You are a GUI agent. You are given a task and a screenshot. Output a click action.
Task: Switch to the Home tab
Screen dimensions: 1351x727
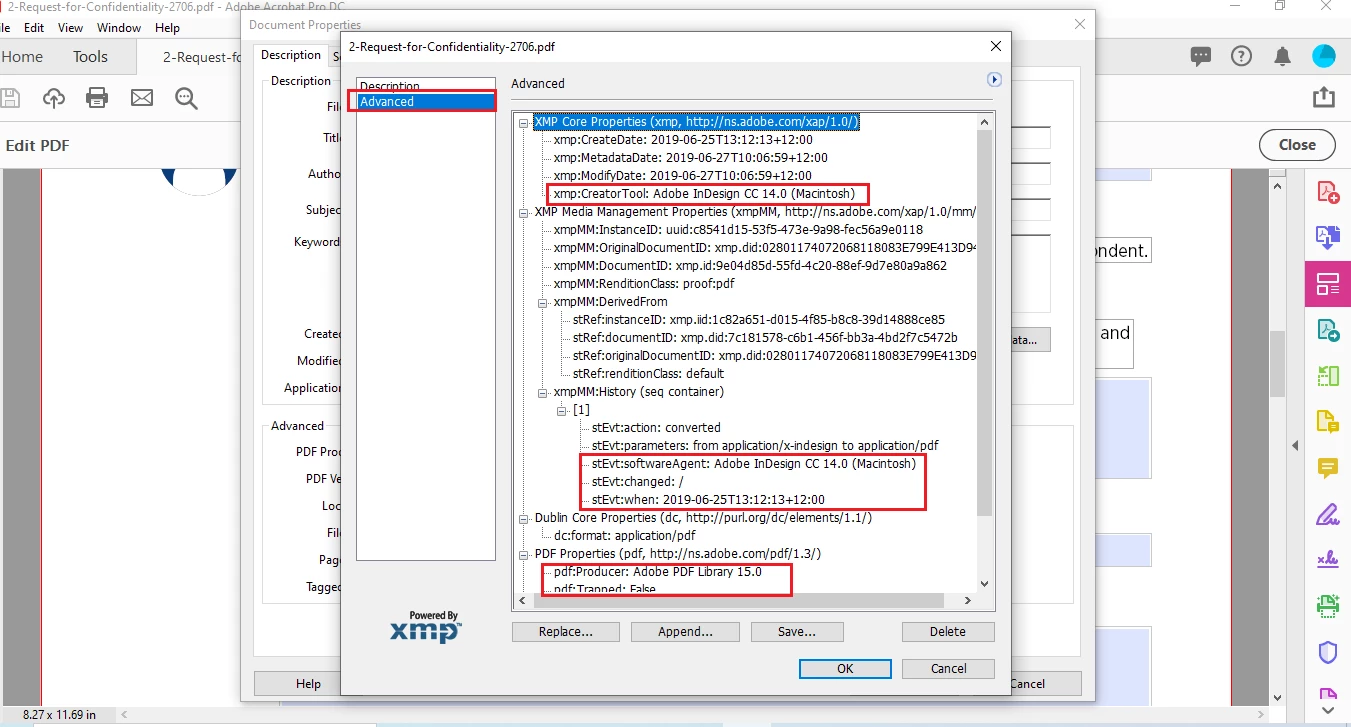click(x=22, y=57)
